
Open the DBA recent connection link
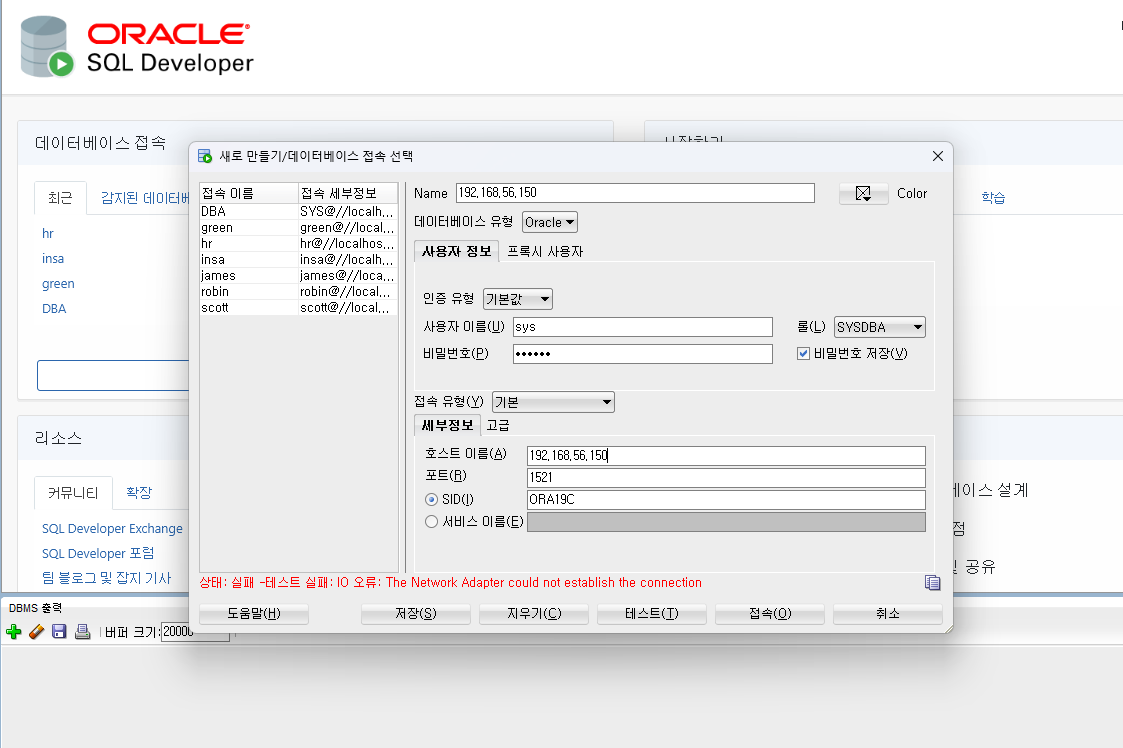click(54, 309)
